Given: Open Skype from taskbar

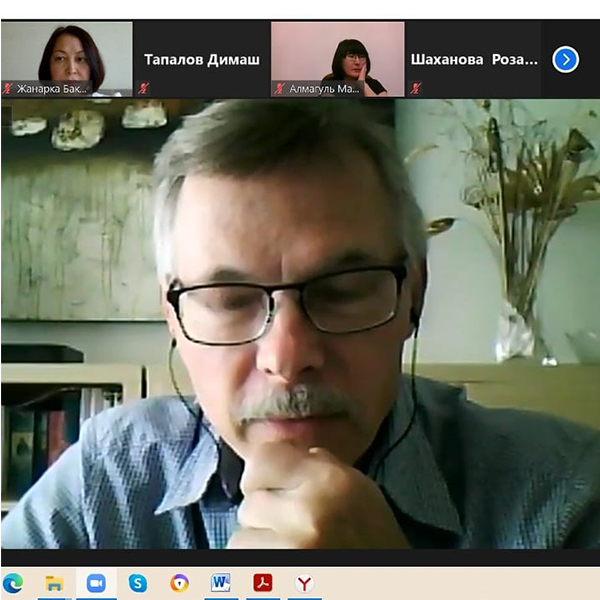Looking at the screenshot, I should coord(138,584).
